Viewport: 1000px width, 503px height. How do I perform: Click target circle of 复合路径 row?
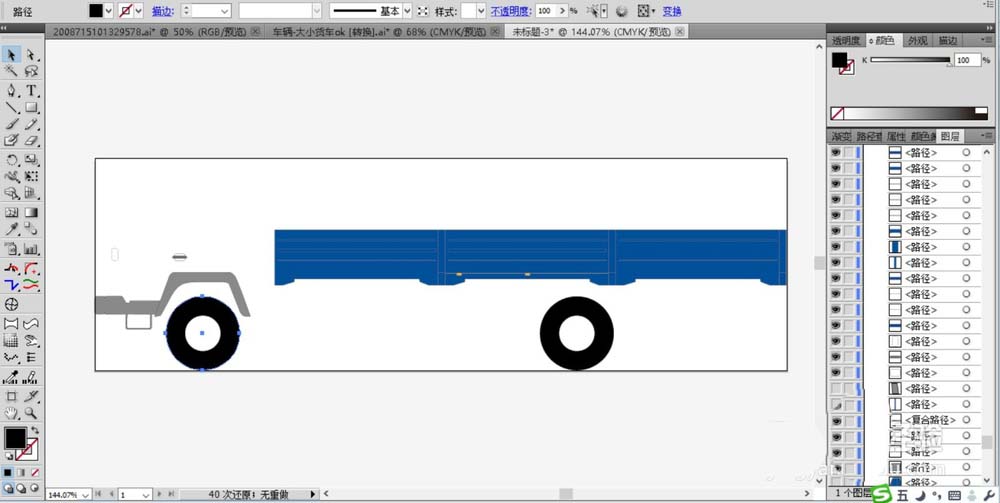(x=966, y=420)
